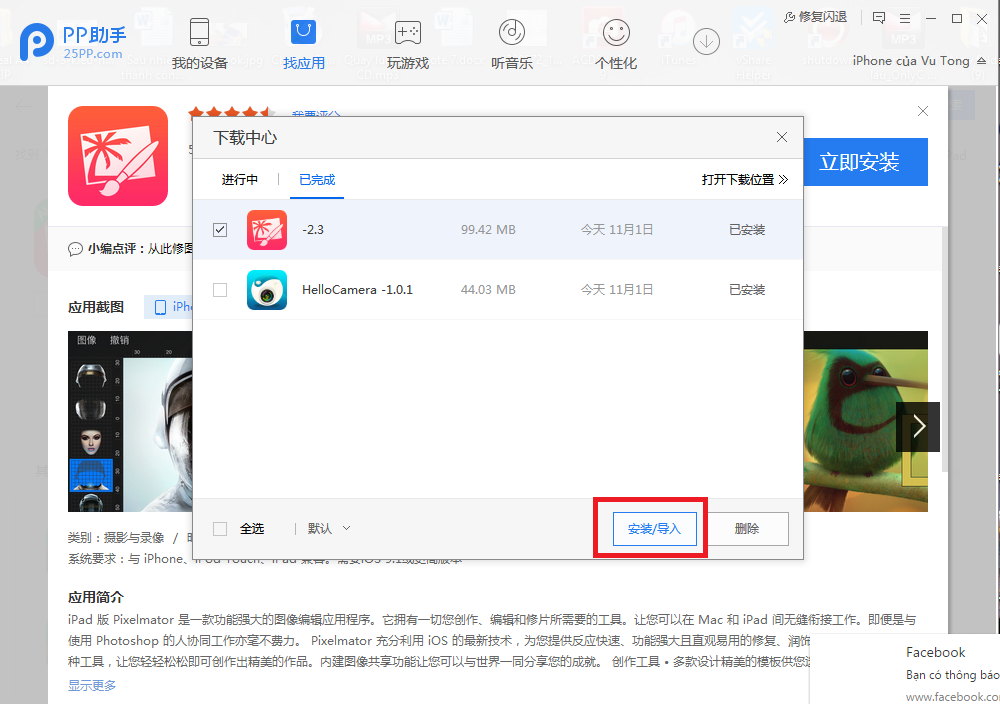Viewport: 1000px width, 704px height.
Task: Click the 删除 delete button
Action: tap(747, 529)
